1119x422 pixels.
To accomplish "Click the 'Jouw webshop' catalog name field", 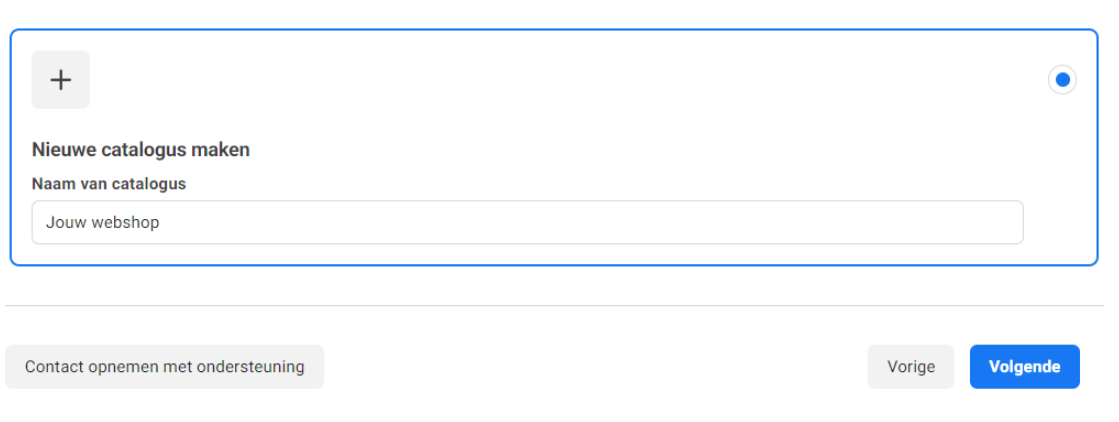I will click(x=527, y=222).
